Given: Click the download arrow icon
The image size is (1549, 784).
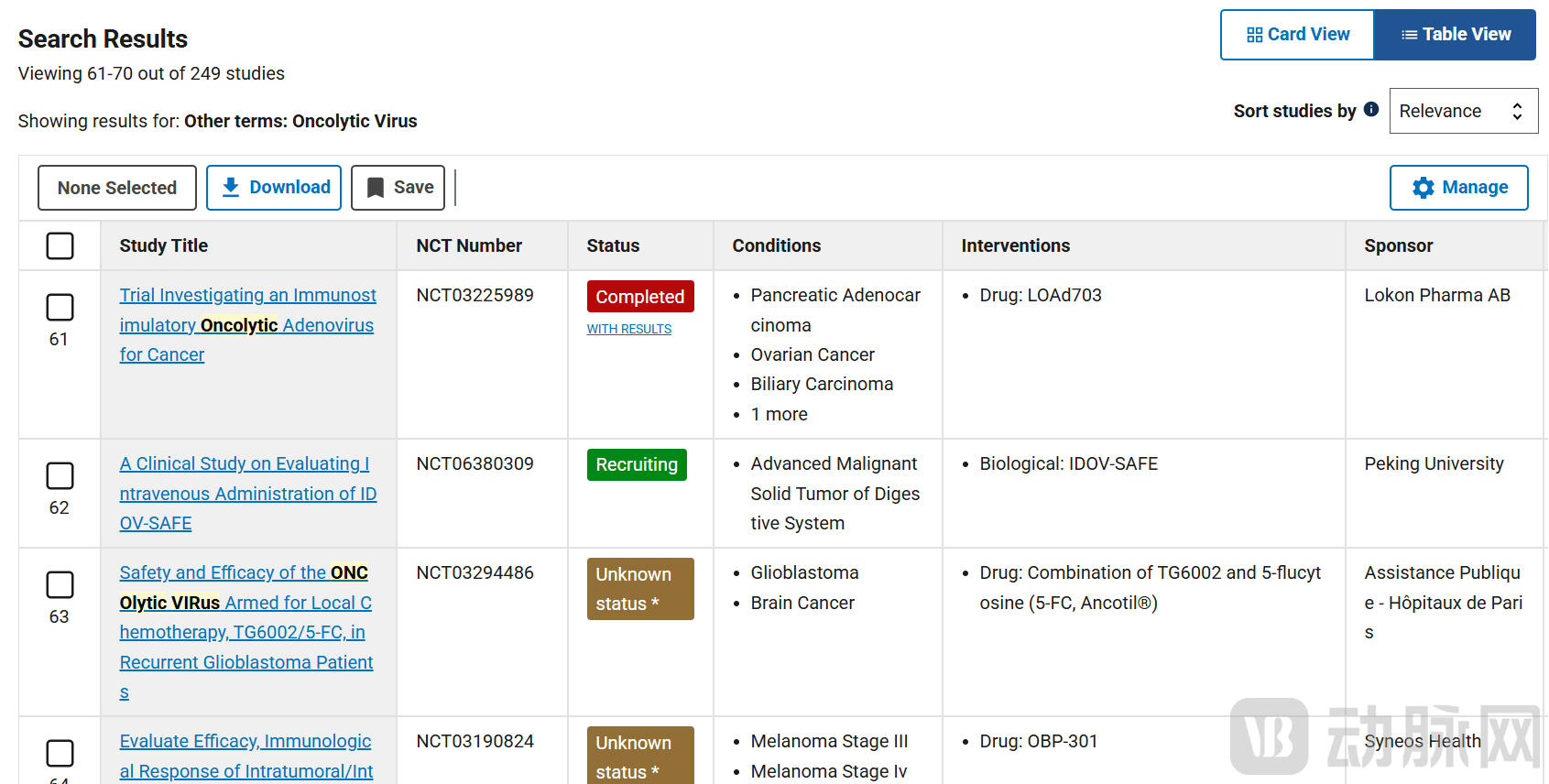Looking at the screenshot, I should (231, 187).
